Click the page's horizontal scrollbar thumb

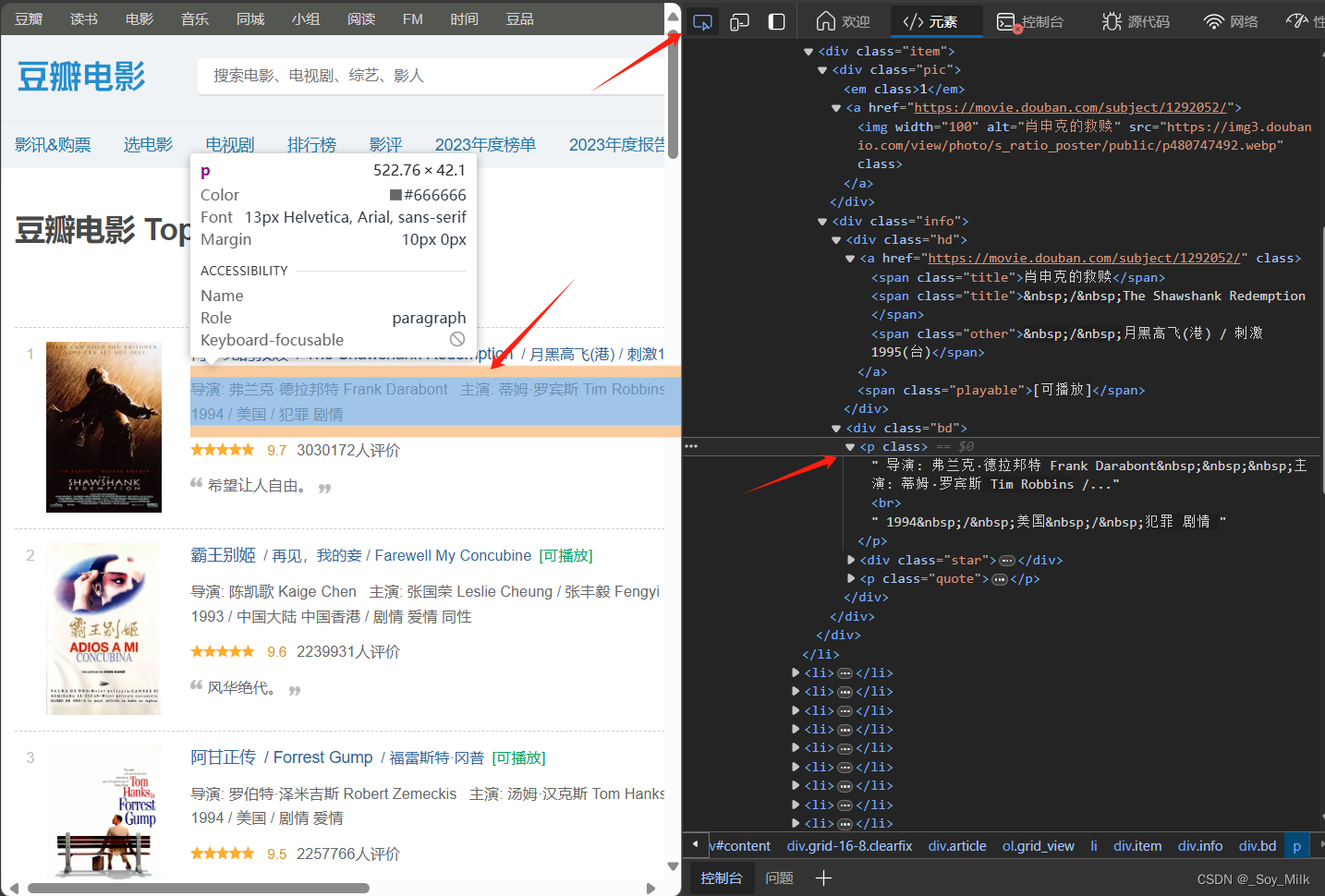[199, 888]
